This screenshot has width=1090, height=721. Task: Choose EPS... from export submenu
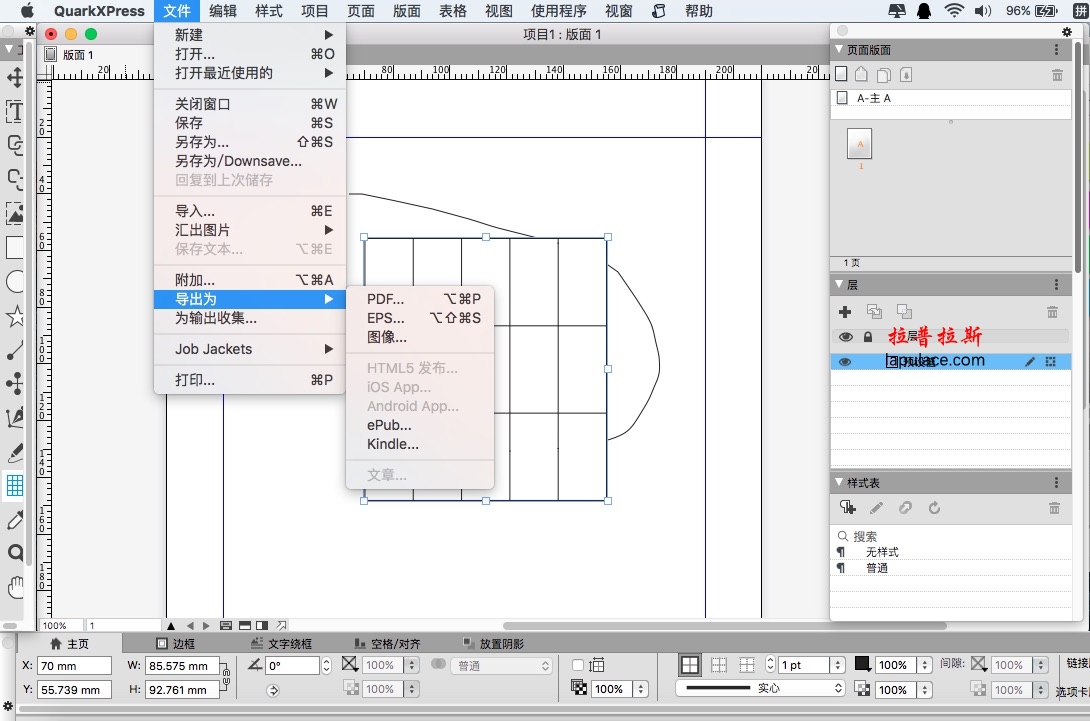420,318
